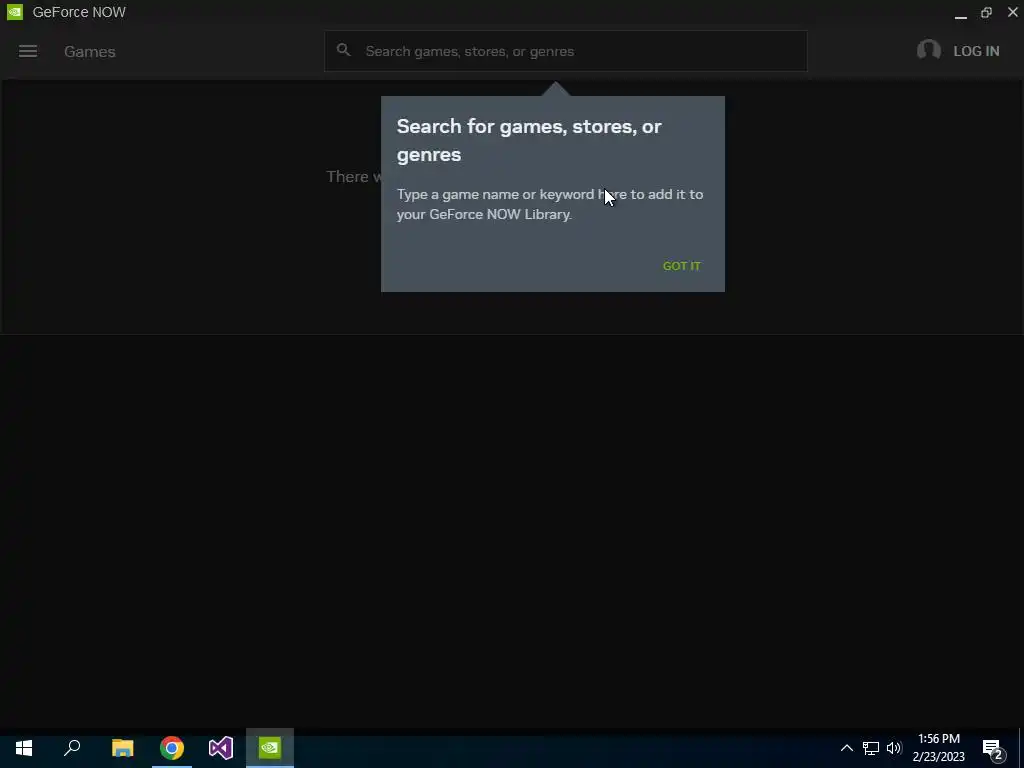
Task: Open File Explorer from the taskbar
Action: click(x=122, y=748)
